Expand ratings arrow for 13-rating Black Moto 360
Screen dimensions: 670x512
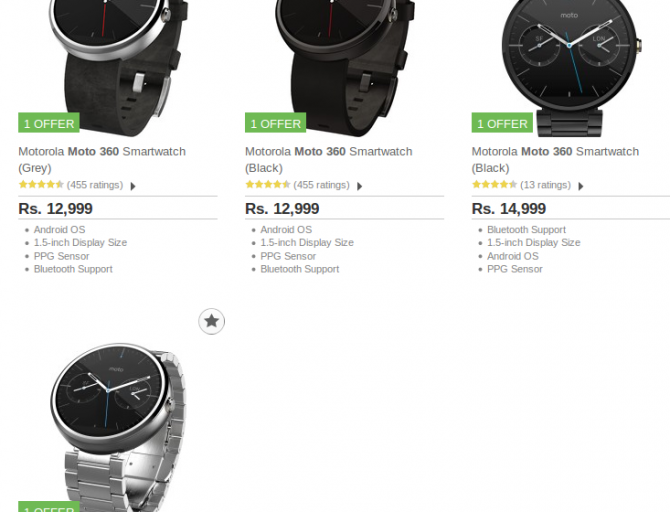coord(581,186)
